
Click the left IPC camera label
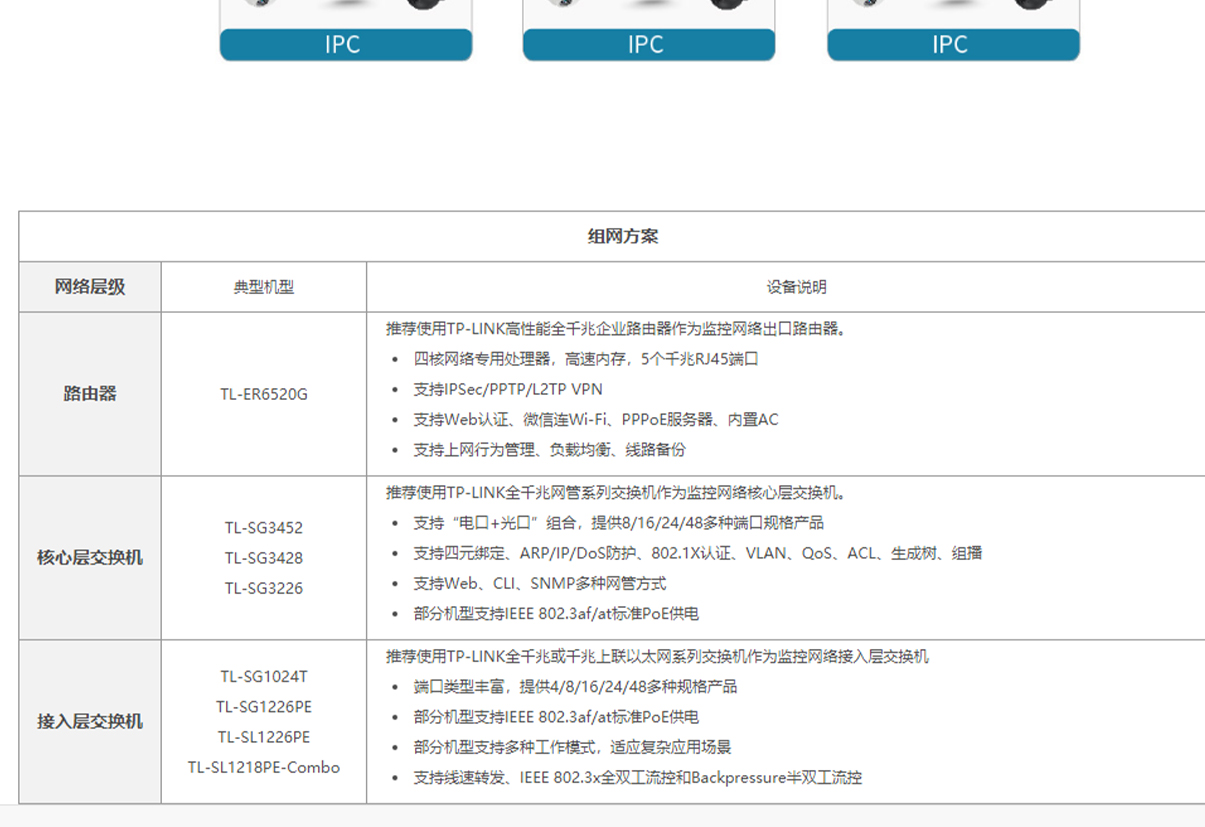click(x=345, y=45)
